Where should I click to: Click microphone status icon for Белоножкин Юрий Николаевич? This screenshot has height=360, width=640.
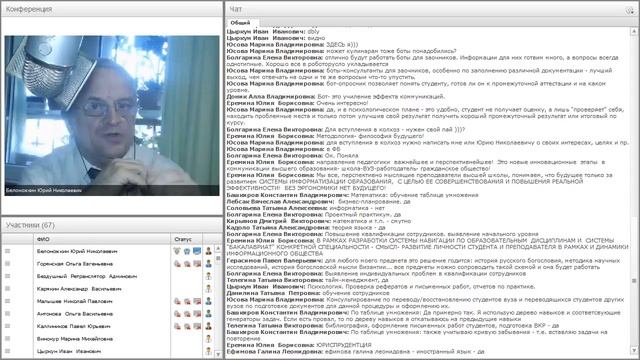click(x=177, y=251)
